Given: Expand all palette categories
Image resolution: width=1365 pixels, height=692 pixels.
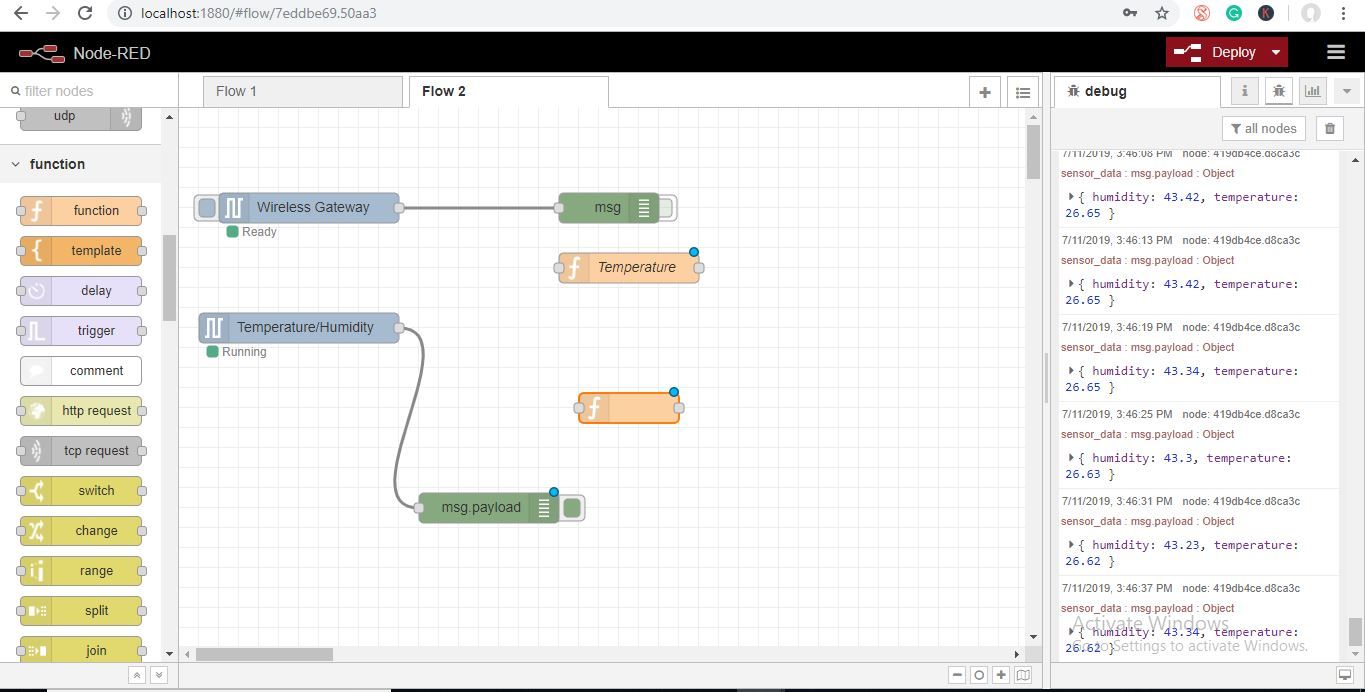Looking at the screenshot, I should pos(158,675).
